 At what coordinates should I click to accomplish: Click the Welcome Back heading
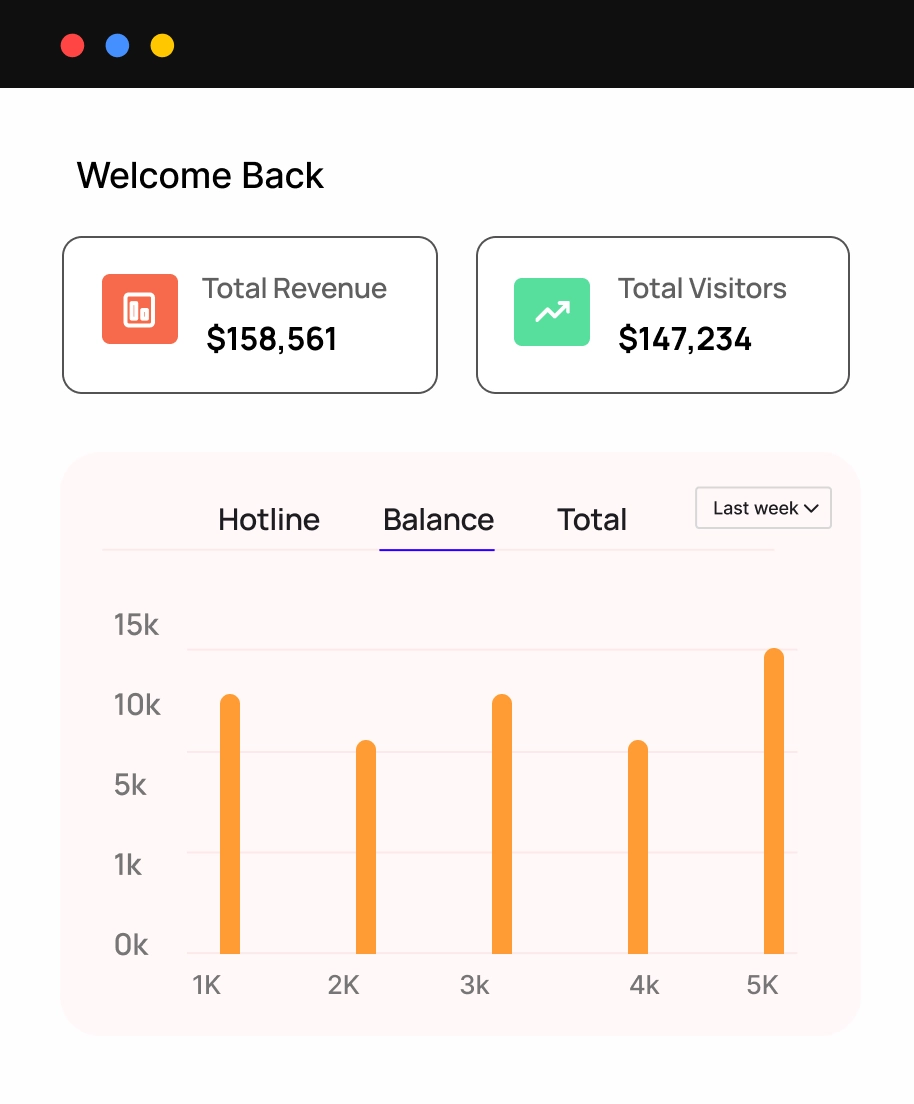pyautogui.click(x=200, y=175)
